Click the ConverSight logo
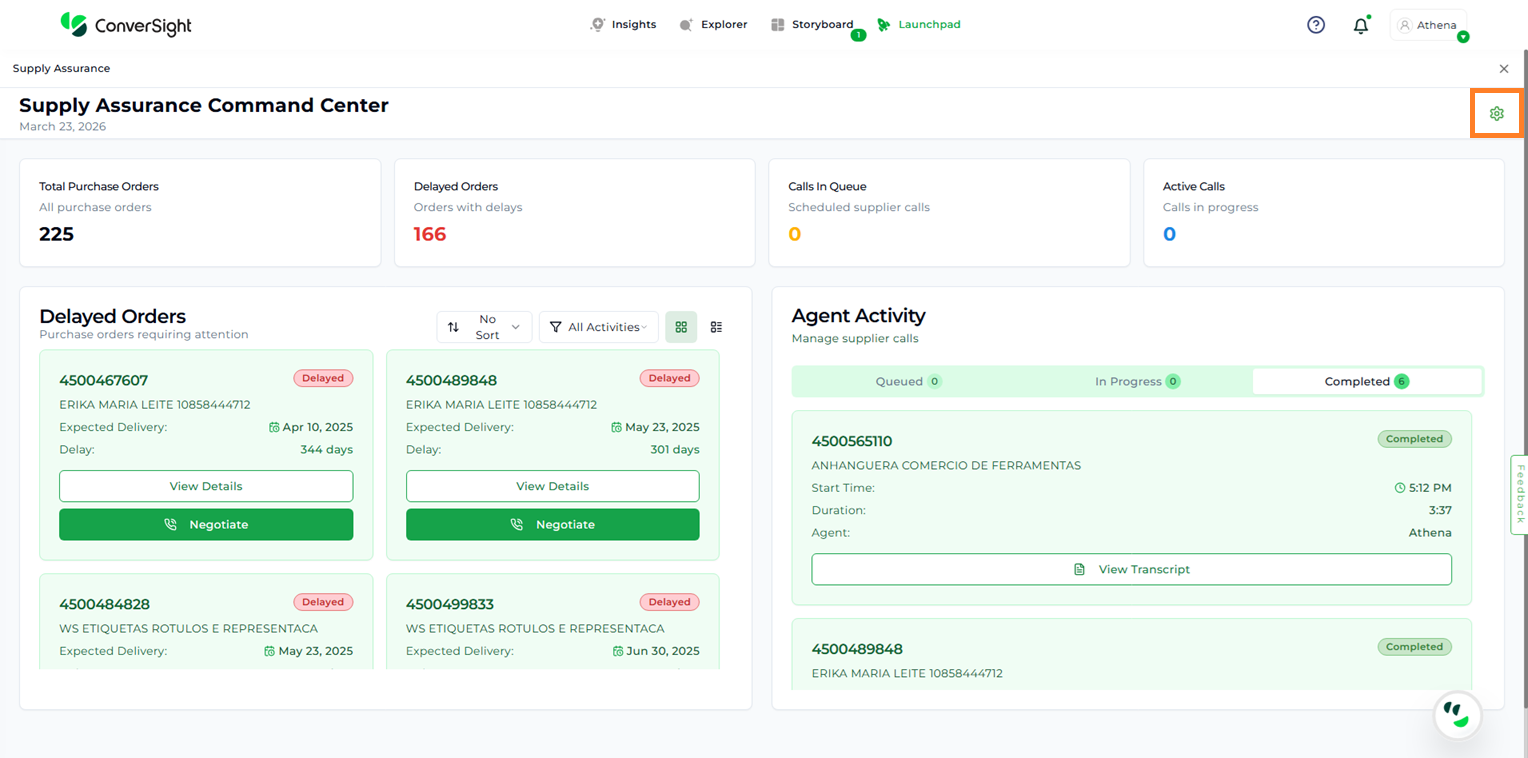The height and width of the screenshot is (758, 1528). click(x=126, y=25)
